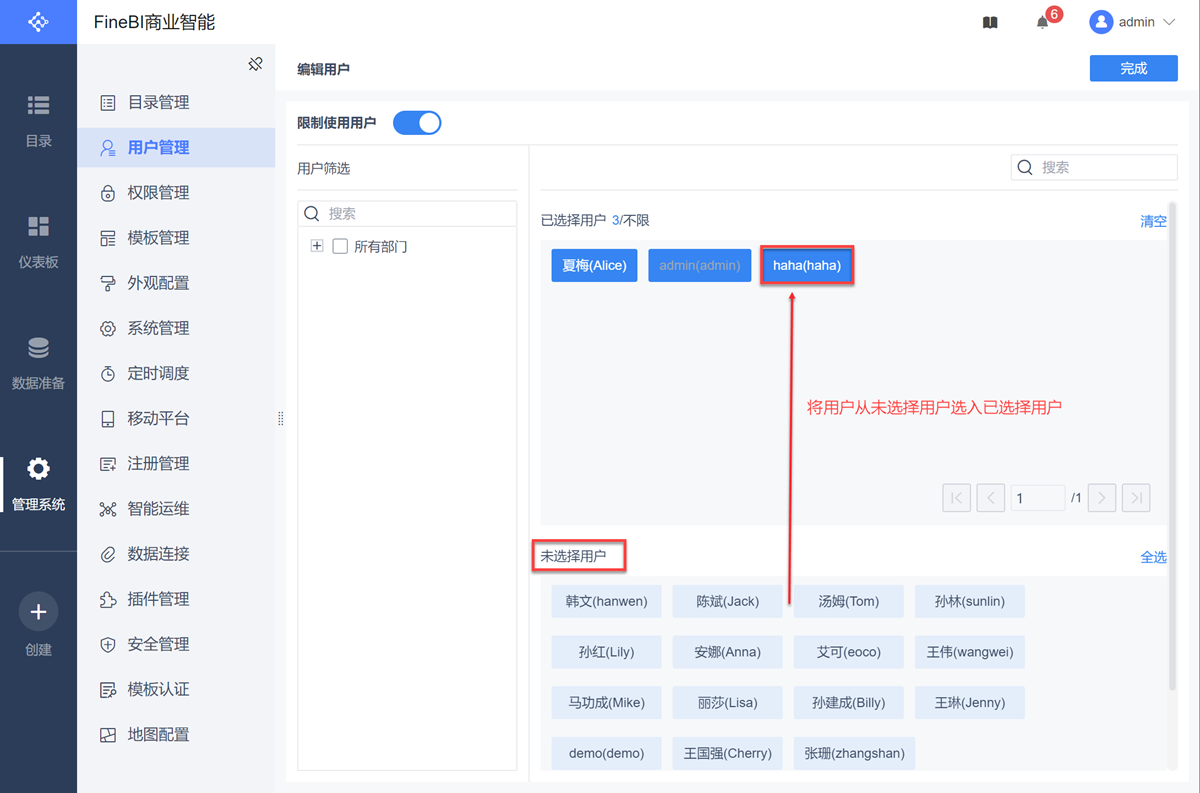
Task: Select unselected user 丽莎(Lisa)
Action: pyautogui.click(x=727, y=703)
